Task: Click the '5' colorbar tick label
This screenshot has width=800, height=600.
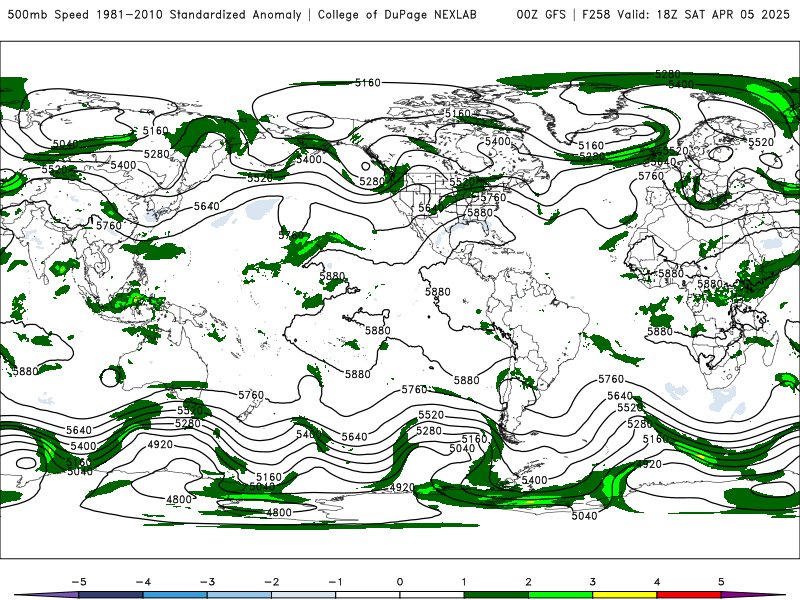Action: pos(721,582)
